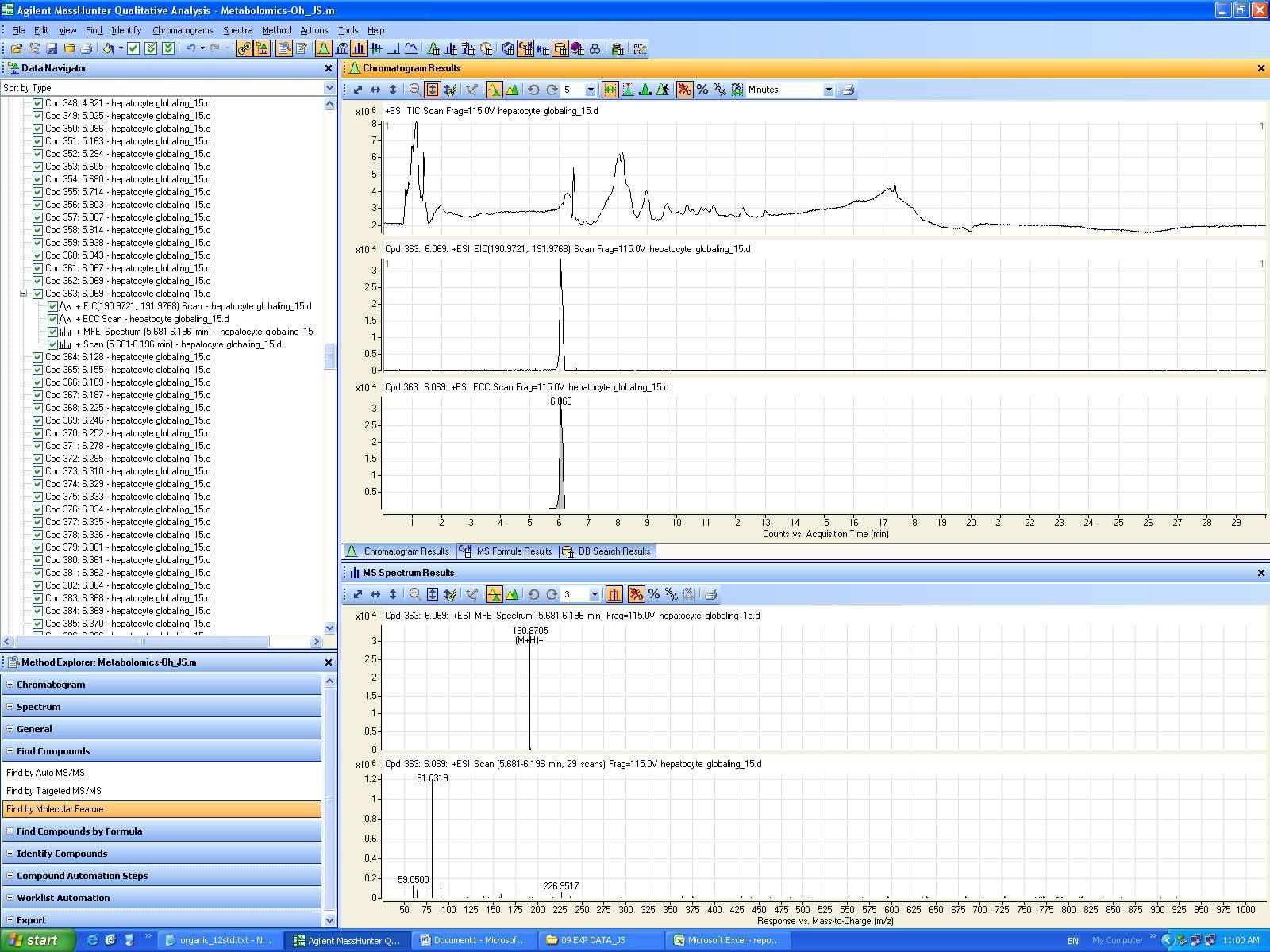
Task: Click the percent scale icon in chromatogram toolbar
Action: (x=702, y=90)
